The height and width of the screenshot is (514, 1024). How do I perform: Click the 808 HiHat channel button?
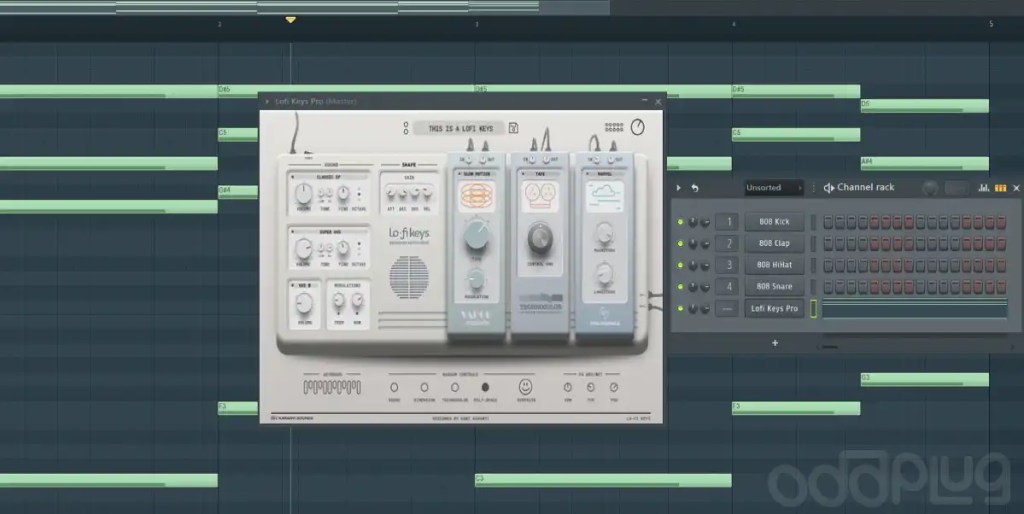(x=774, y=265)
